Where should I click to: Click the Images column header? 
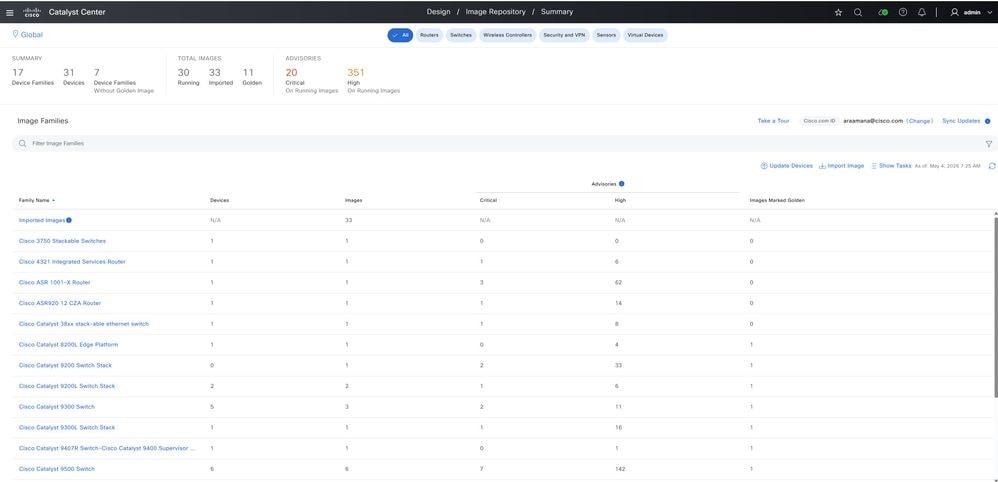pyautogui.click(x=353, y=201)
